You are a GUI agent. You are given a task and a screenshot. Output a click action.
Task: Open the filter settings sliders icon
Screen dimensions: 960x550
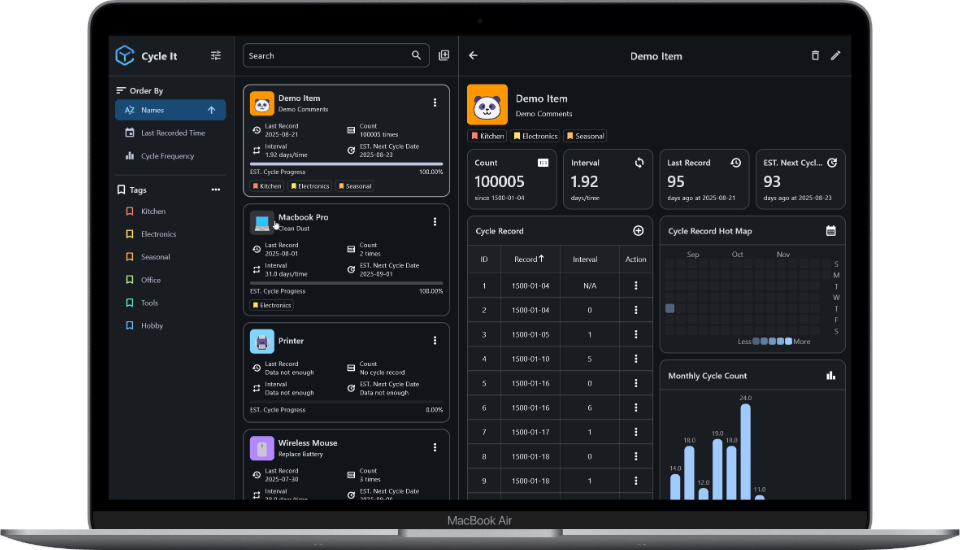click(x=216, y=56)
